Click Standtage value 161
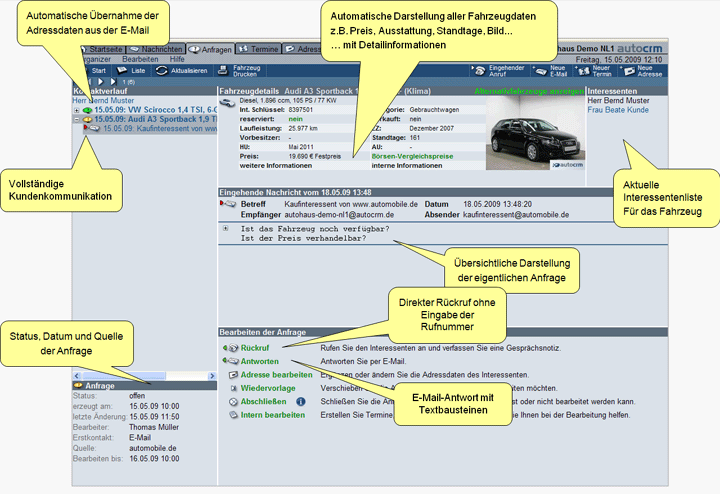This screenshot has height=494, width=720. (415, 137)
